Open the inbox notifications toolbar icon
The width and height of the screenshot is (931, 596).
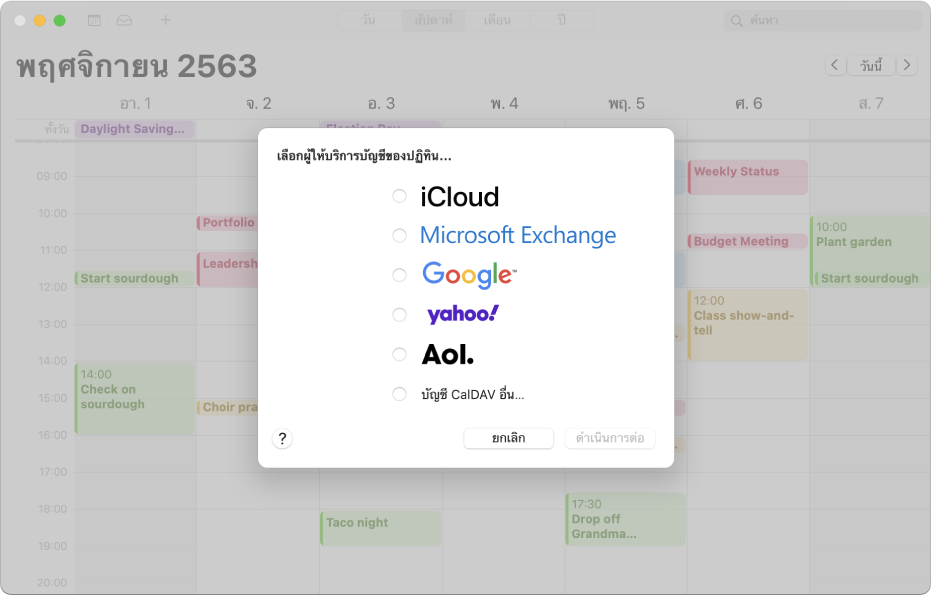click(124, 20)
